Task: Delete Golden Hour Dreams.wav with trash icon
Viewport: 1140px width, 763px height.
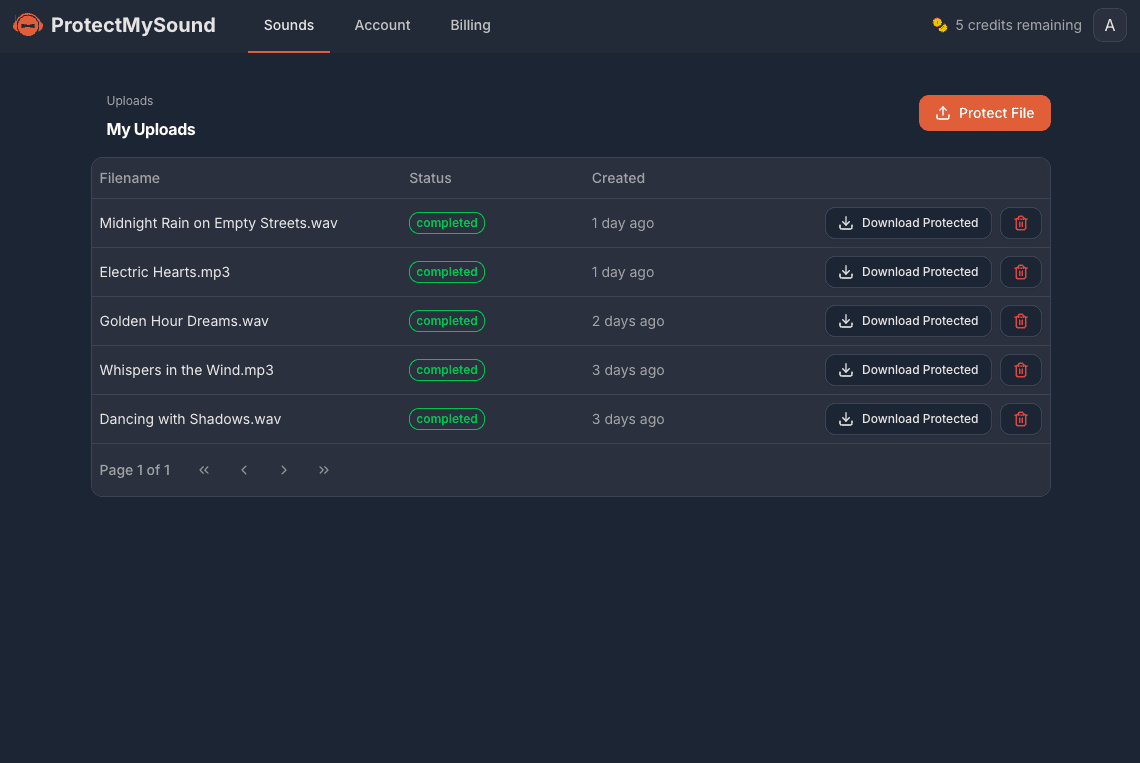Action: (1020, 320)
